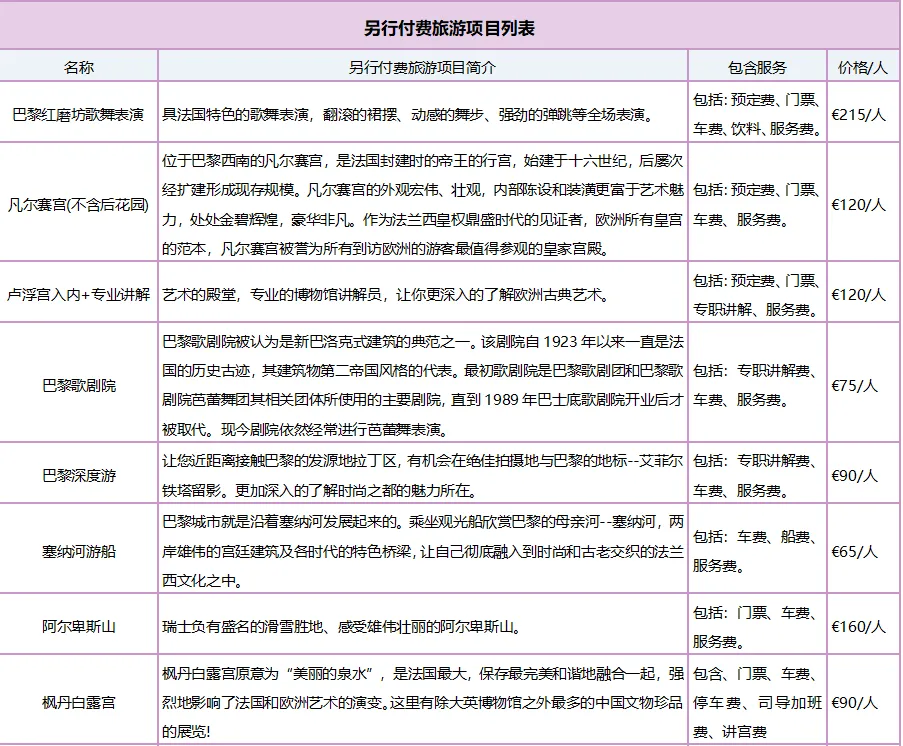Click the 枫丹白露宫 name cell
Screen dimensions: 903x746
(79, 702)
